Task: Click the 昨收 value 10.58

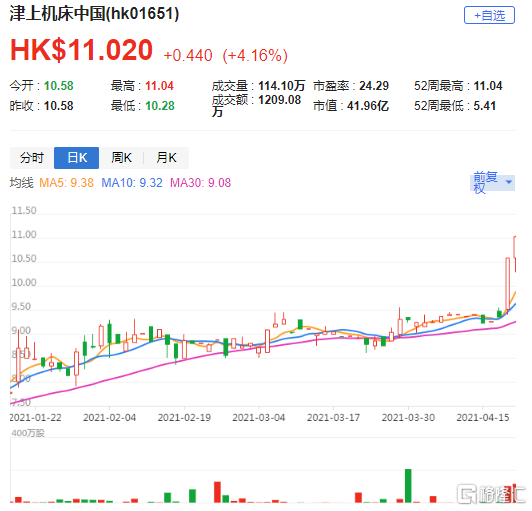Action: point(58,106)
